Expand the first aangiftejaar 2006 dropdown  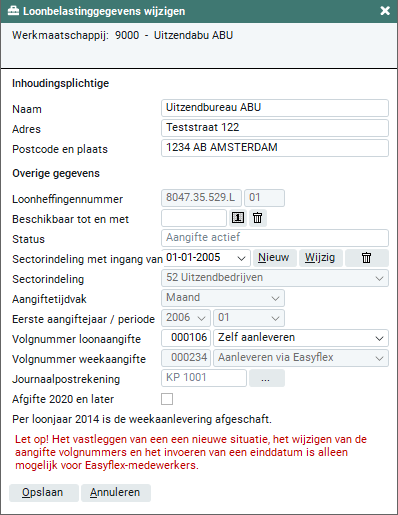(186, 318)
